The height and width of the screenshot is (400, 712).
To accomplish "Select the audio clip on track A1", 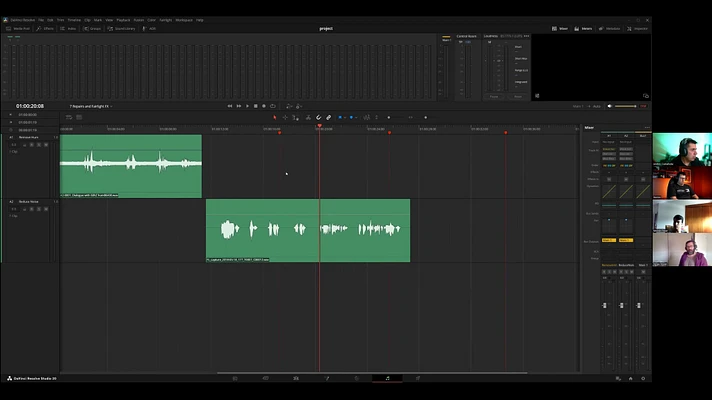I will (x=131, y=166).
